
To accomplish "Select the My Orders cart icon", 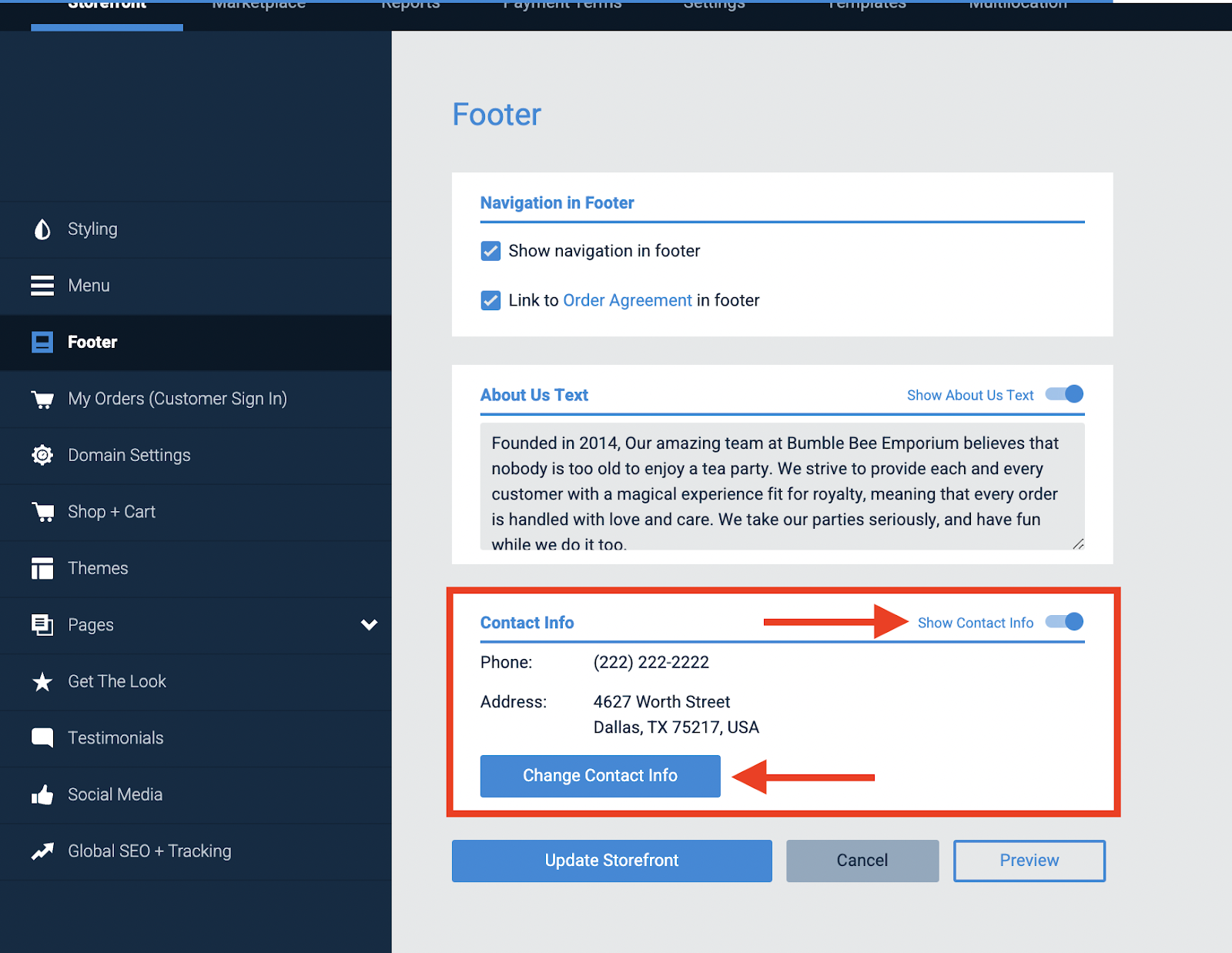I will (x=42, y=399).
